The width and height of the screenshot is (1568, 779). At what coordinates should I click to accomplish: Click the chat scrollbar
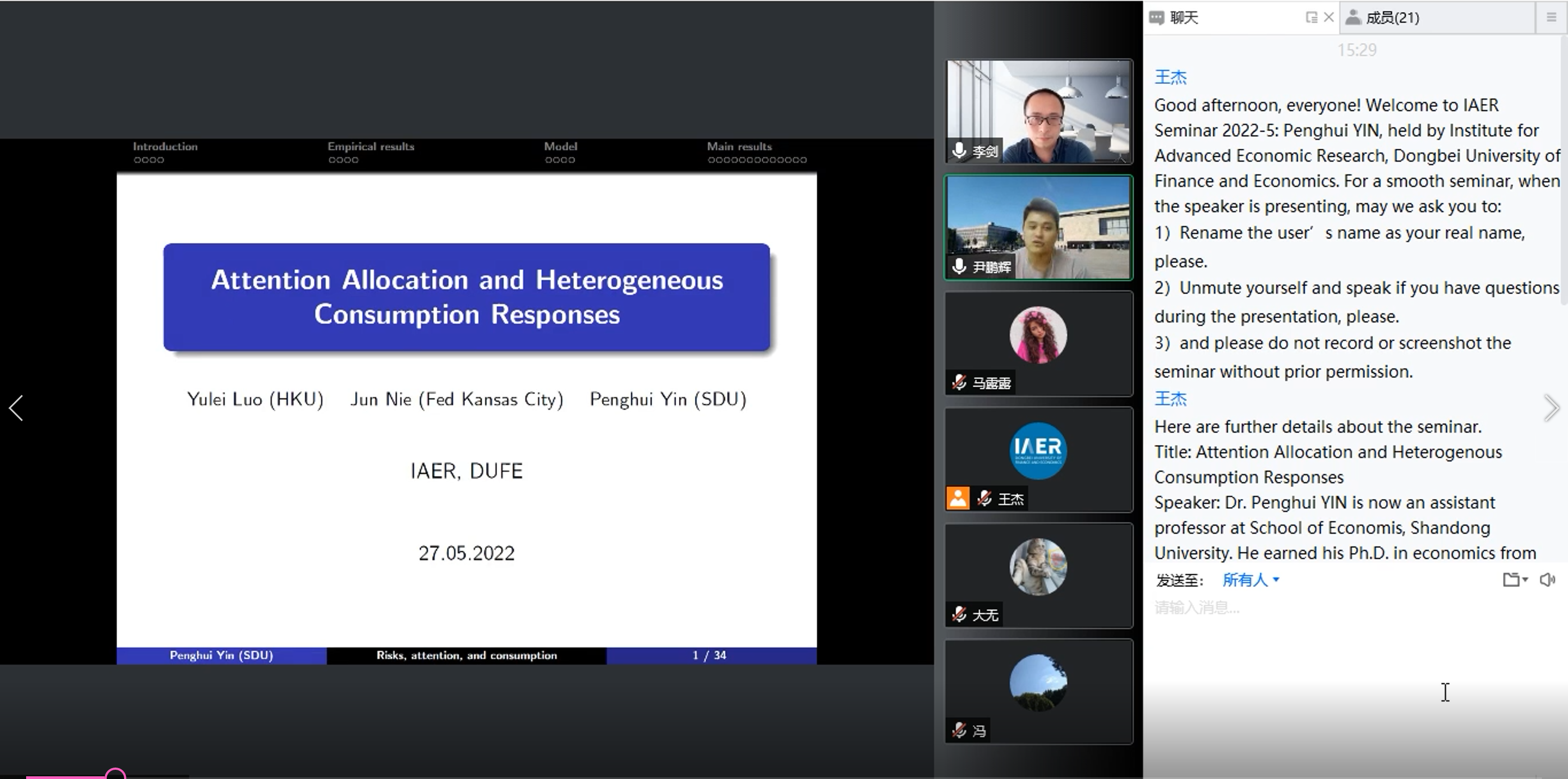[x=1564, y=171]
